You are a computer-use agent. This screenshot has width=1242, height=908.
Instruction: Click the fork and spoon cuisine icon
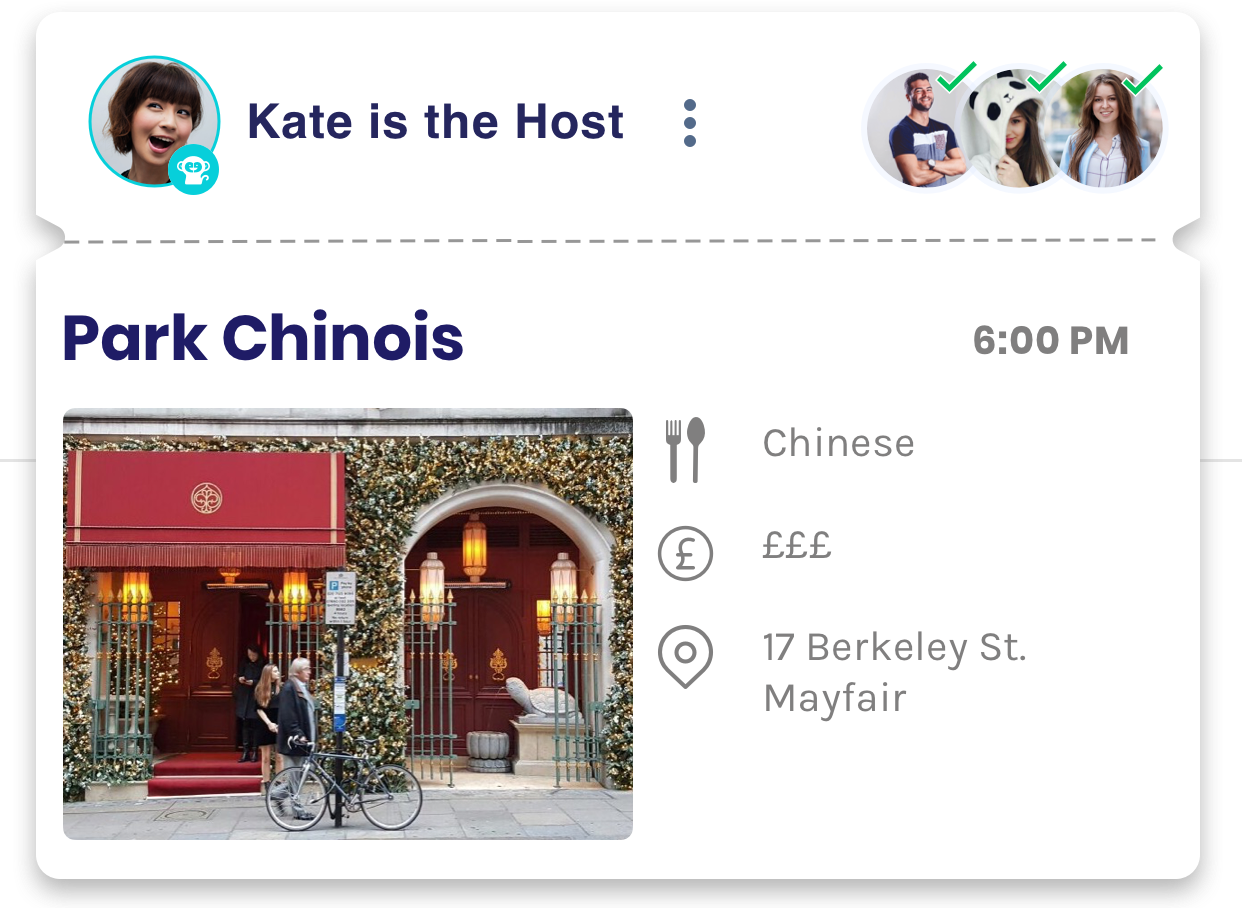(685, 450)
